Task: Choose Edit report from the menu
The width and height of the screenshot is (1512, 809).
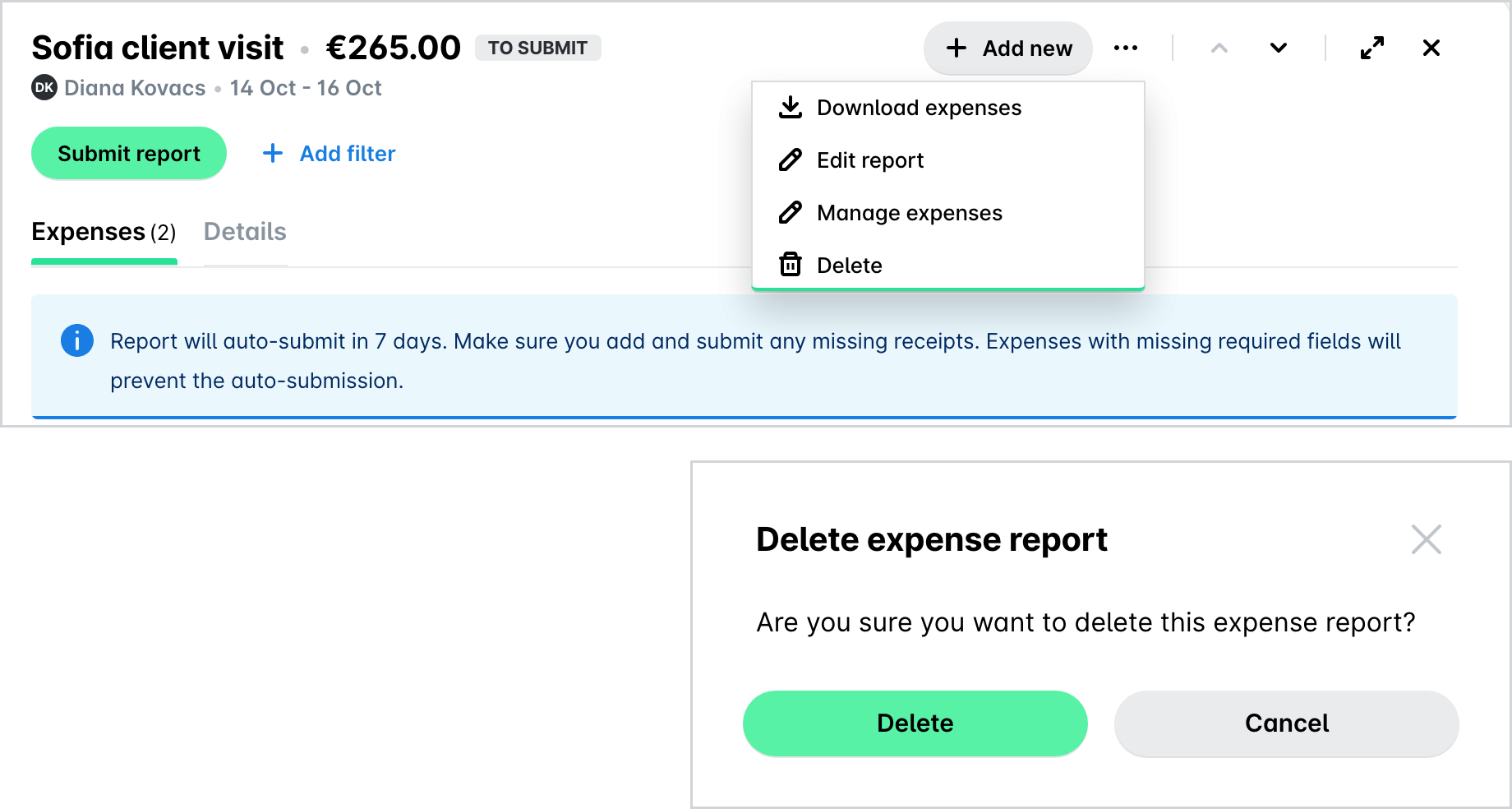Action: tap(948, 160)
